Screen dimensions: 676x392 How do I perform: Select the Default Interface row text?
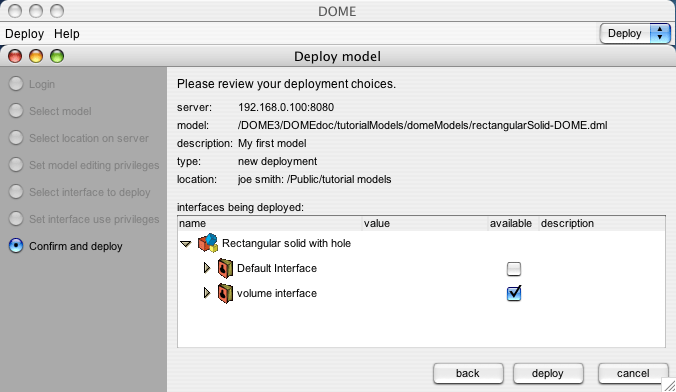(277, 268)
